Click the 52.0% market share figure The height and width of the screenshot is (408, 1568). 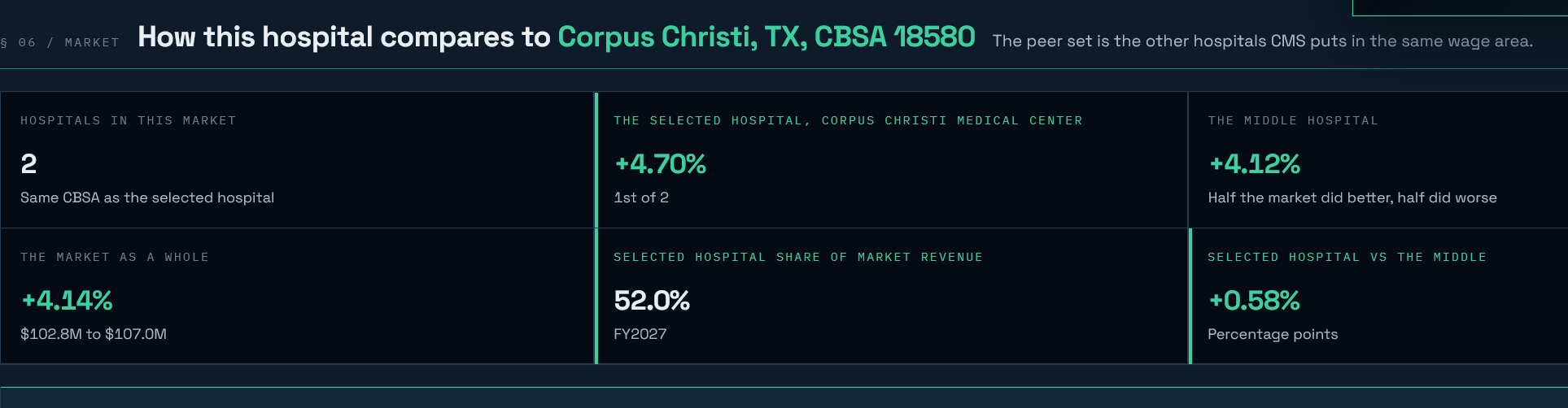click(652, 301)
